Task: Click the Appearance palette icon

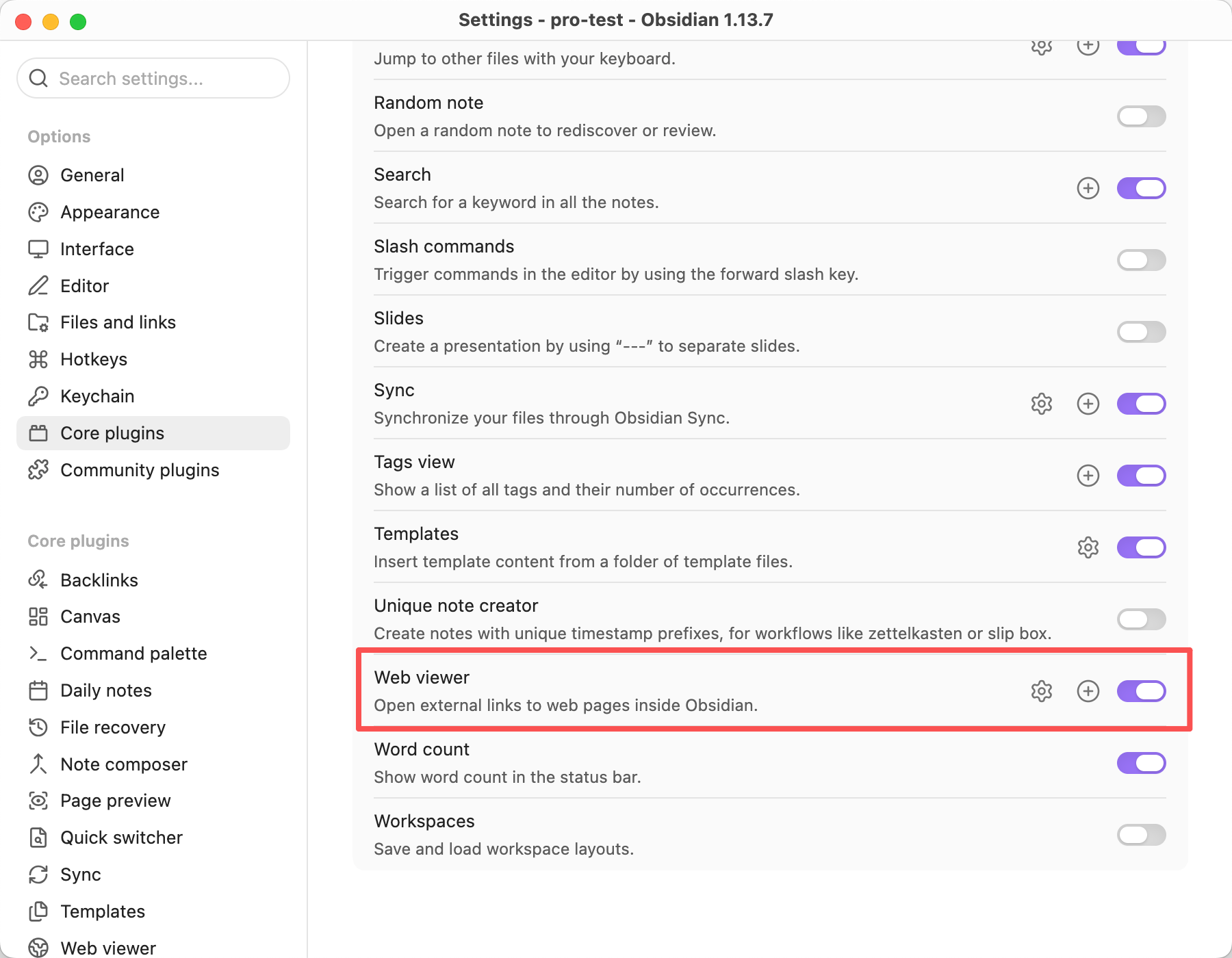Action: [38, 212]
